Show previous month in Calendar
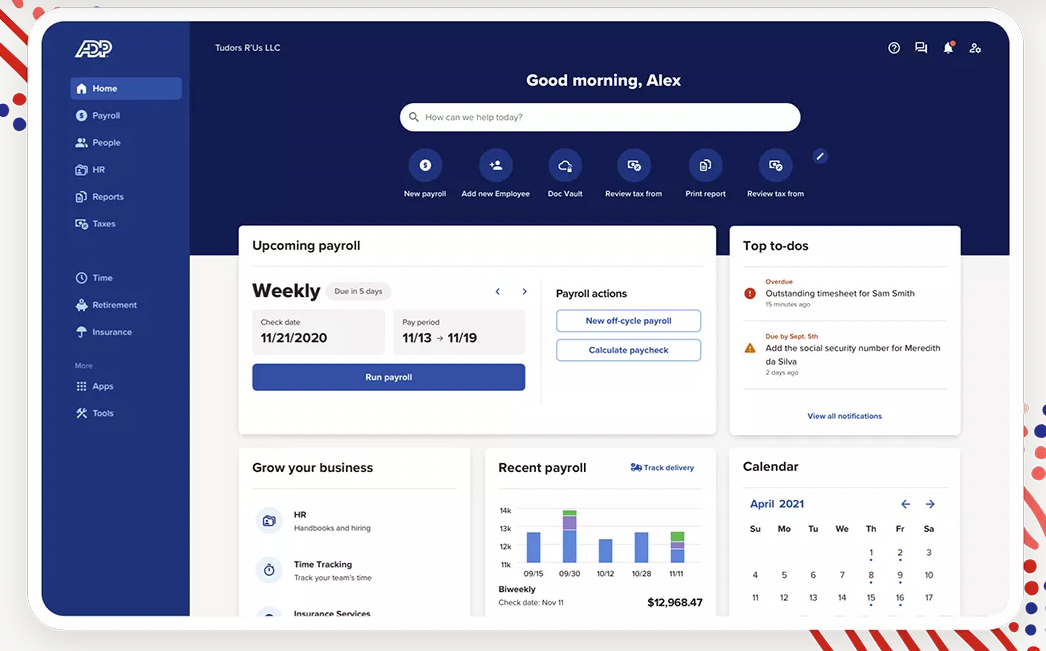This screenshot has width=1046, height=651. click(905, 504)
